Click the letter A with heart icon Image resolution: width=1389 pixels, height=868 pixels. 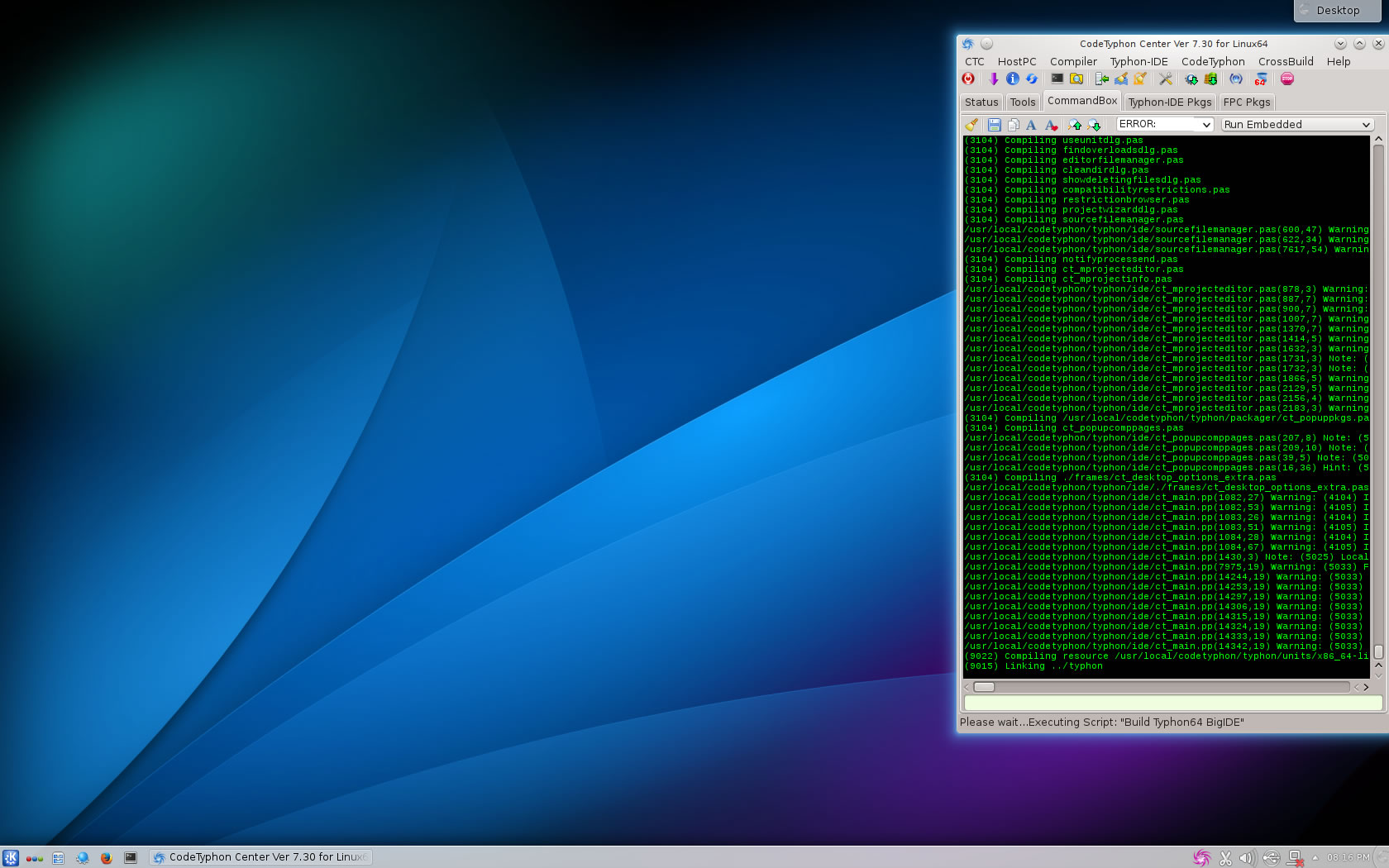coord(1051,125)
